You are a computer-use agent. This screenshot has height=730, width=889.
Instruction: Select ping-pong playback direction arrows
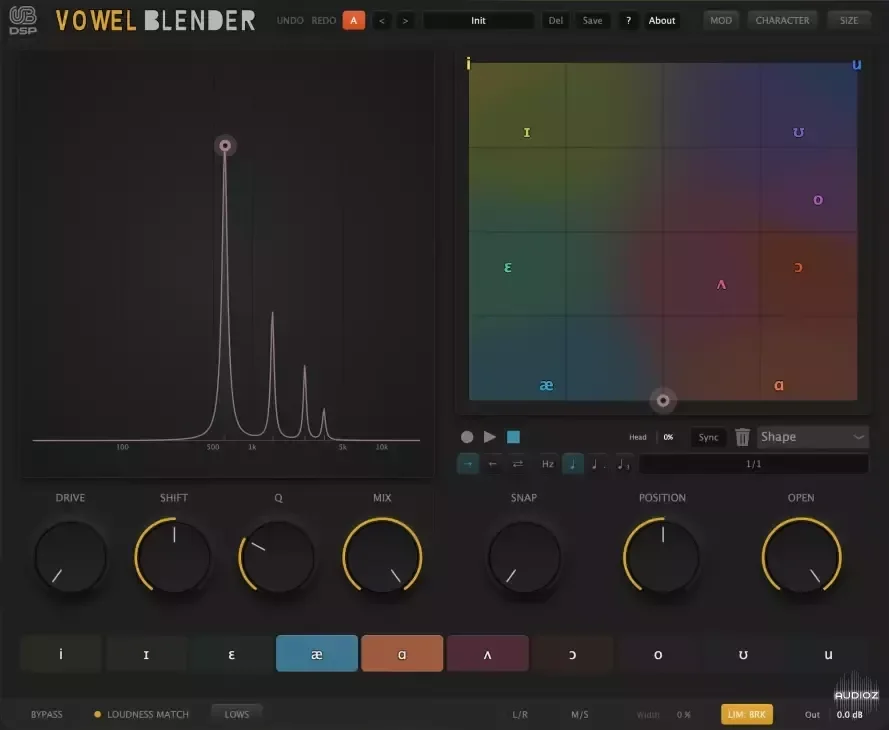pos(518,464)
